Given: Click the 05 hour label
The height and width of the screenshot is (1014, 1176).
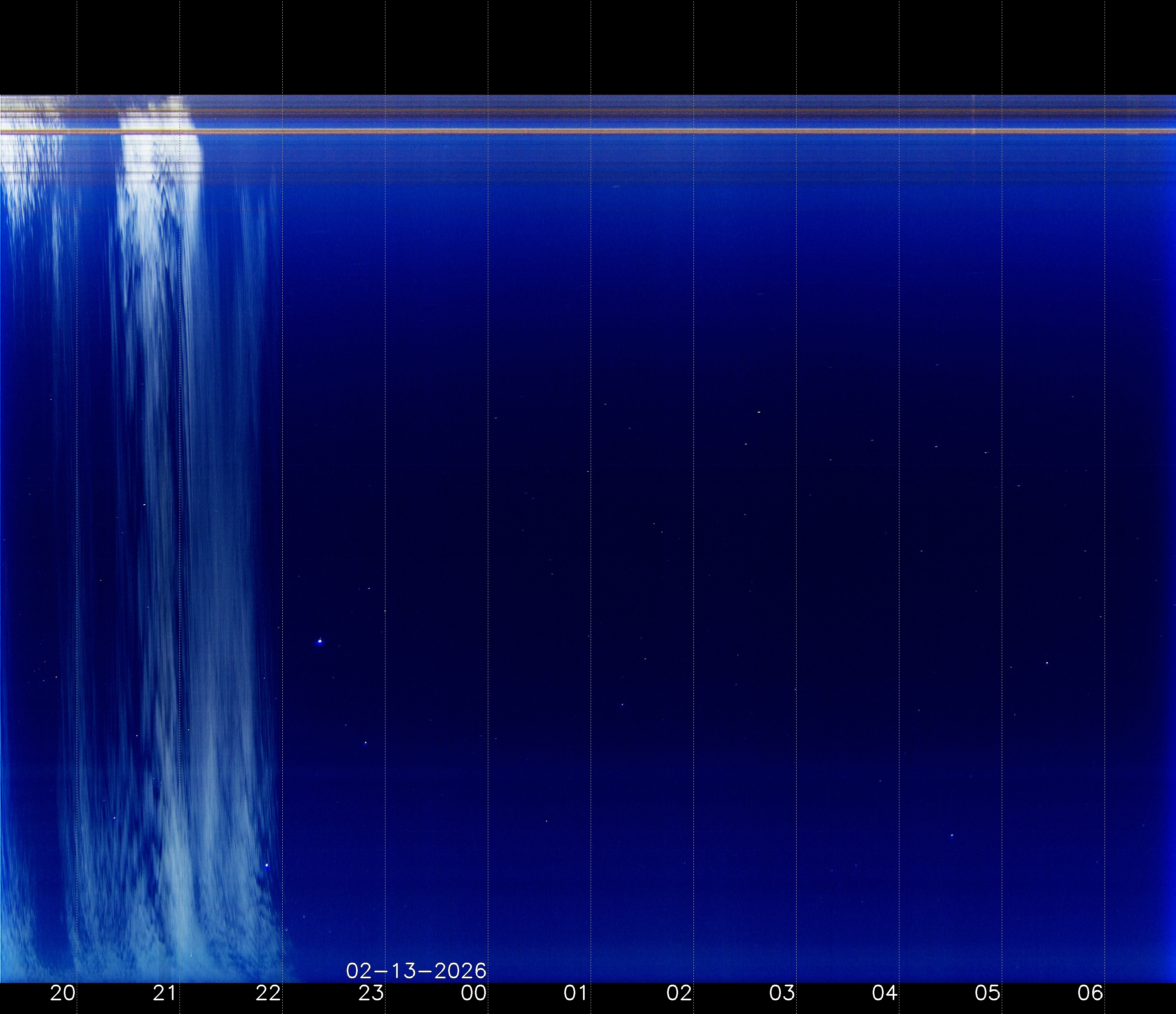Looking at the screenshot, I should 987,993.
